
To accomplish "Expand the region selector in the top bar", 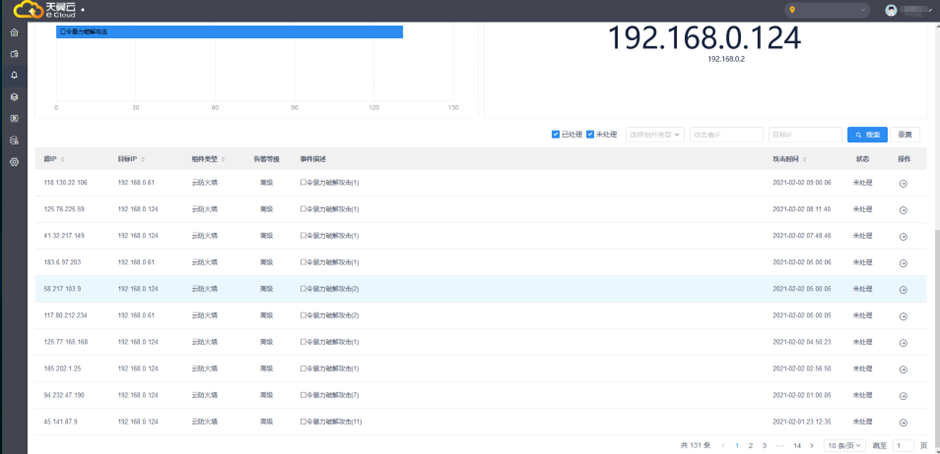I will click(x=826, y=10).
